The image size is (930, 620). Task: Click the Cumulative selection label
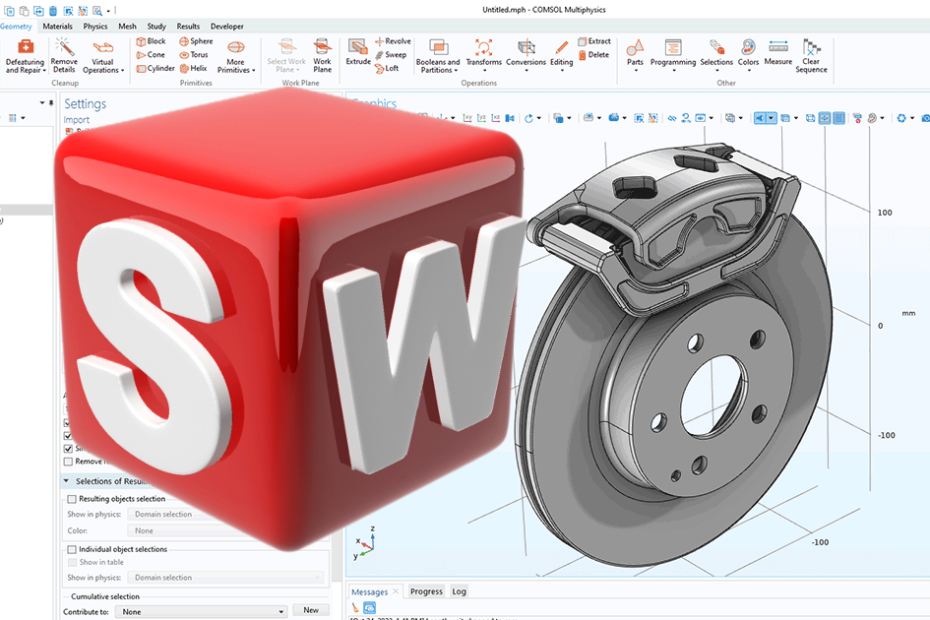[x=105, y=596]
